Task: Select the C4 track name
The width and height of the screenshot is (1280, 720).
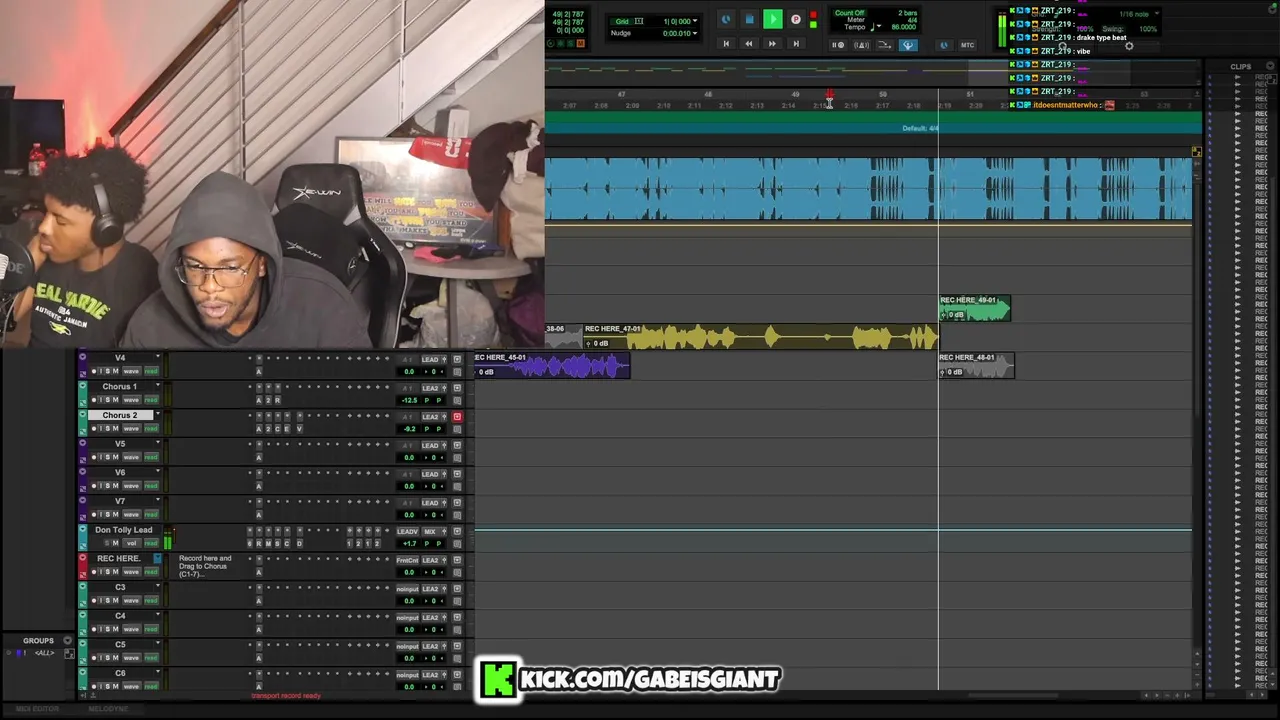Action: pos(120,616)
